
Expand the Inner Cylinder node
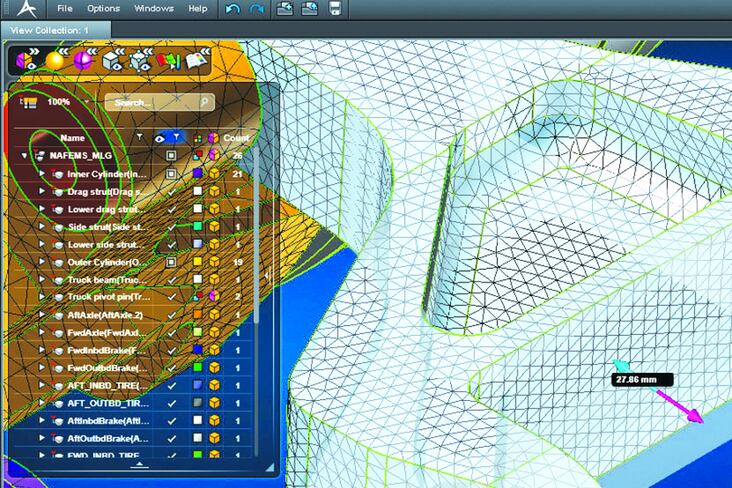point(42,174)
